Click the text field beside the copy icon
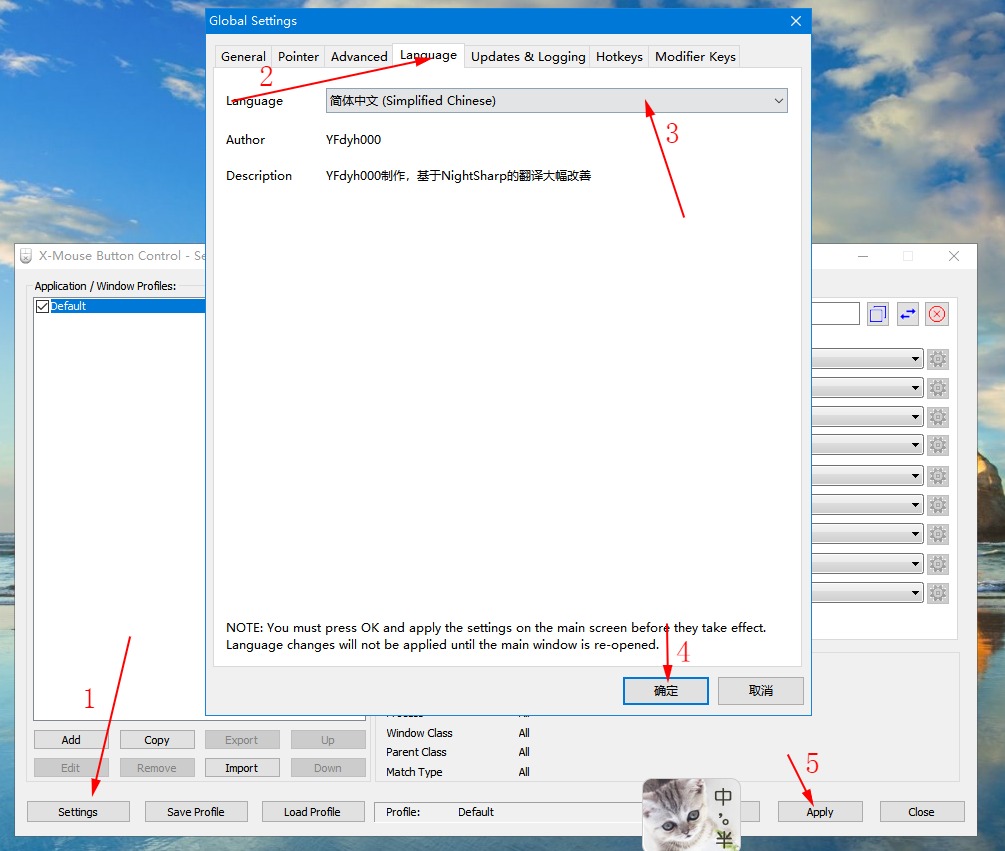Screen dimensions: 1005x851 point(835,314)
